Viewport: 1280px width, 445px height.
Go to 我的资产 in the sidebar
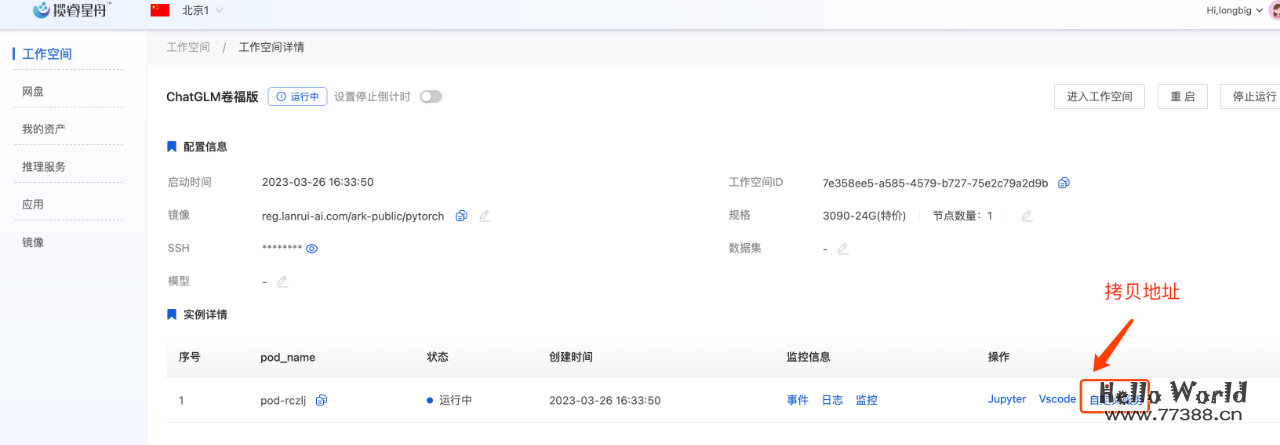(x=44, y=129)
